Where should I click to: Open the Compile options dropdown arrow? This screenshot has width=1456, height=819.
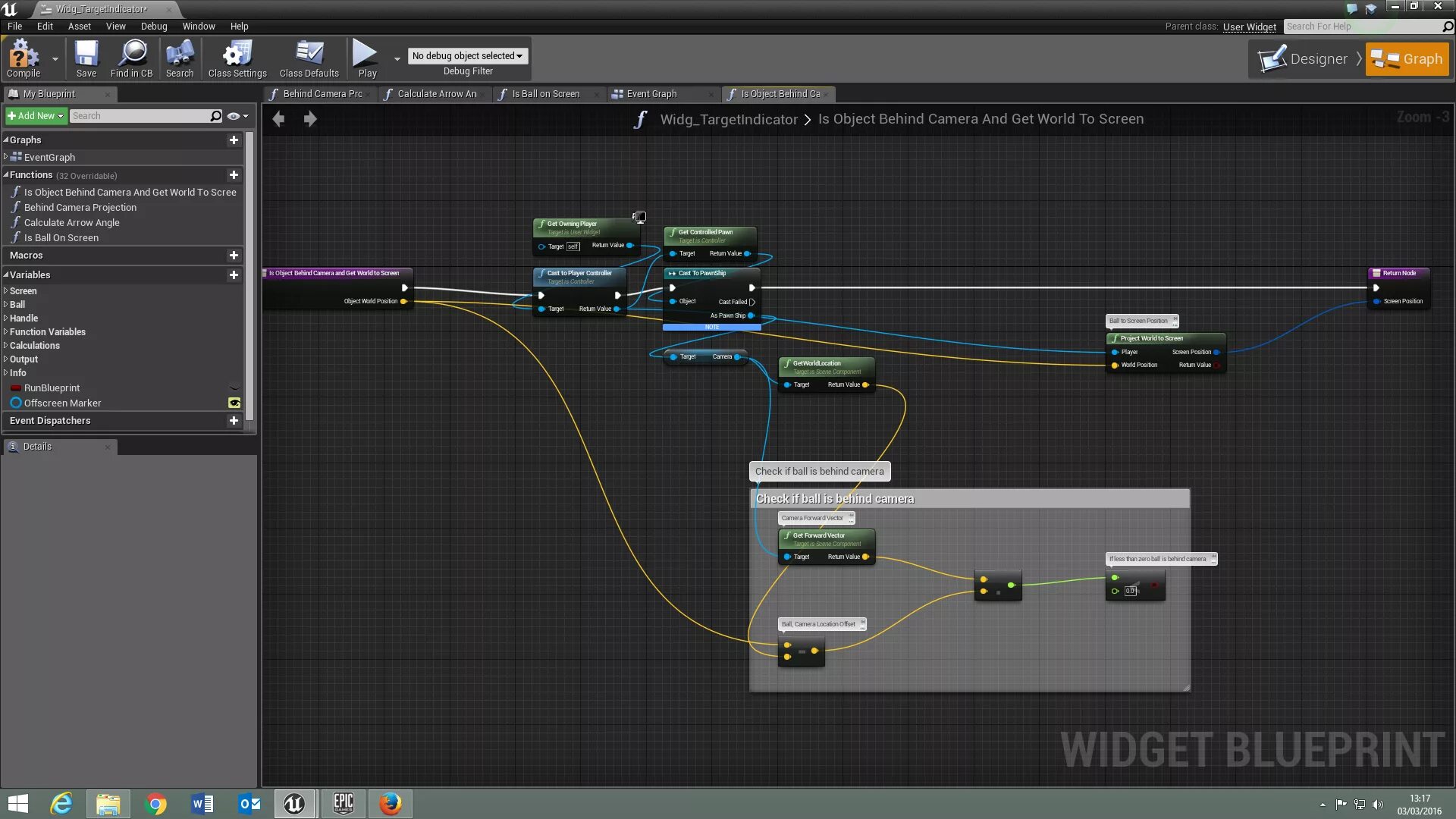click(x=55, y=58)
